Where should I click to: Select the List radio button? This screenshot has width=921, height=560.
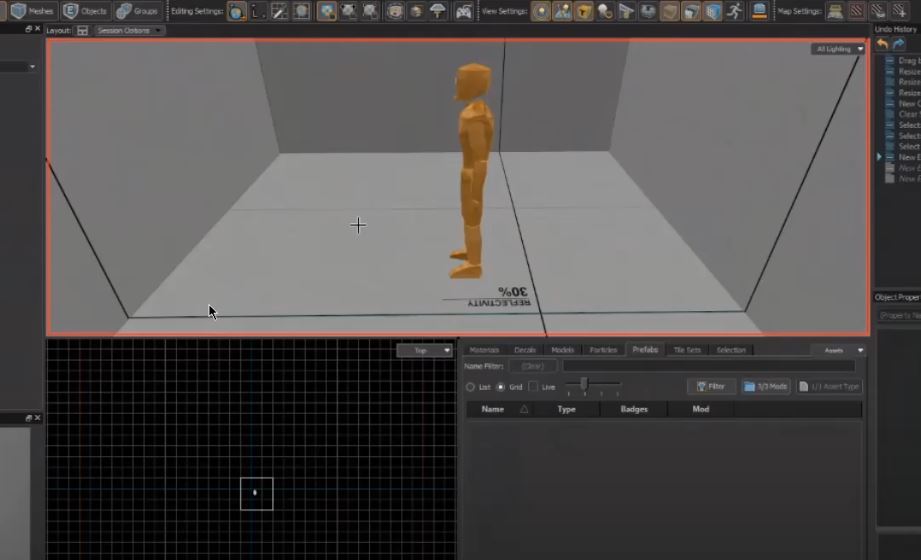(x=470, y=387)
